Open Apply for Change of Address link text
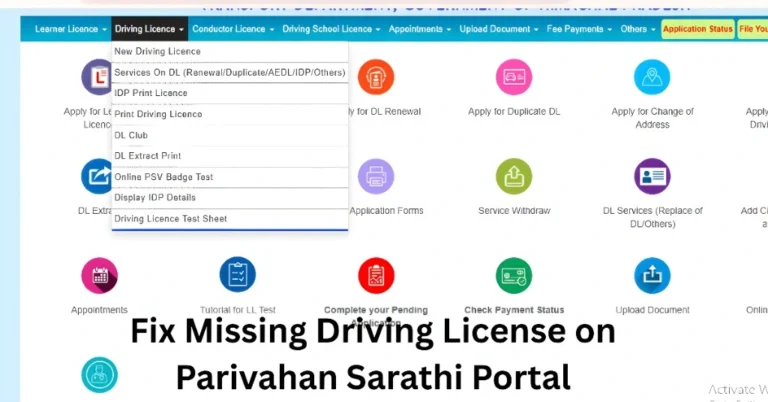Screen dimensions: 768x402 click(652, 118)
